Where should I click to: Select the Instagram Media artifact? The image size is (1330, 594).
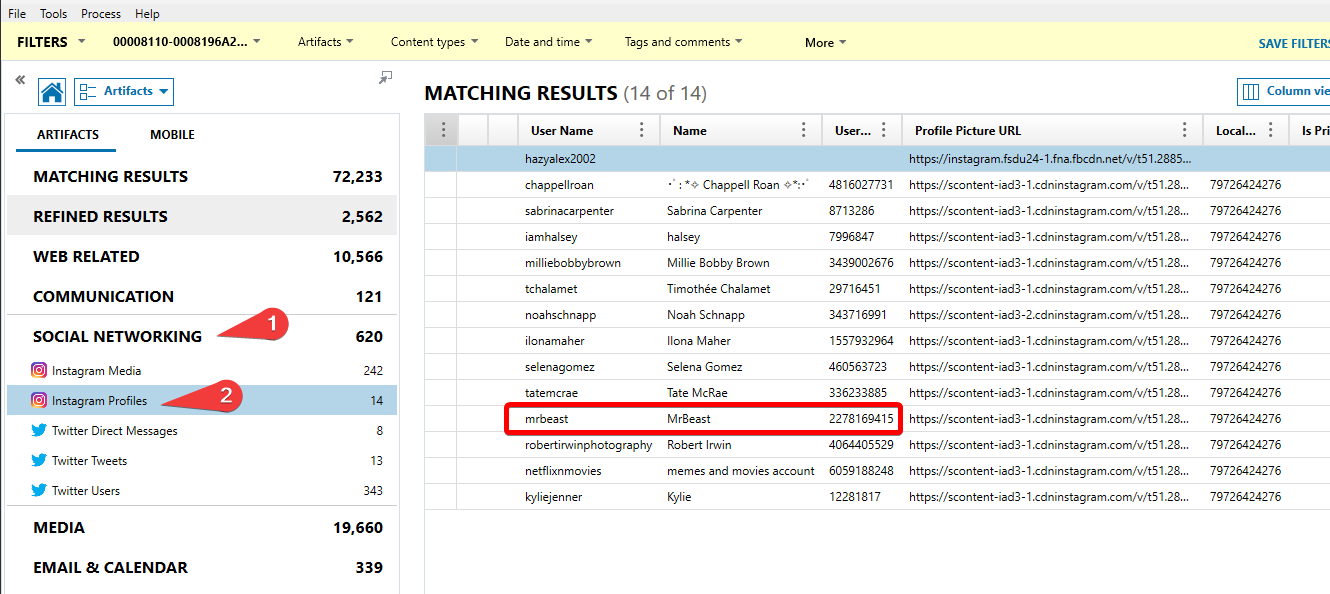(x=202, y=371)
